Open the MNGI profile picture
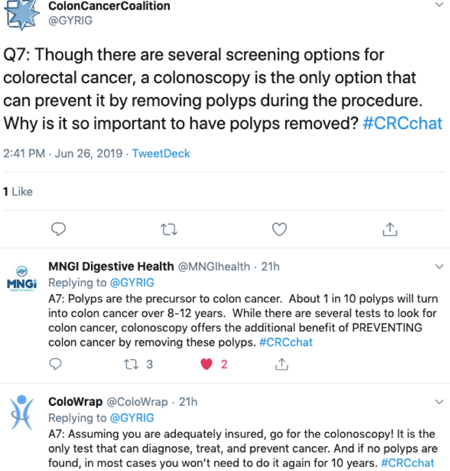Screen dimensions: 450x471 coord(22,279)
